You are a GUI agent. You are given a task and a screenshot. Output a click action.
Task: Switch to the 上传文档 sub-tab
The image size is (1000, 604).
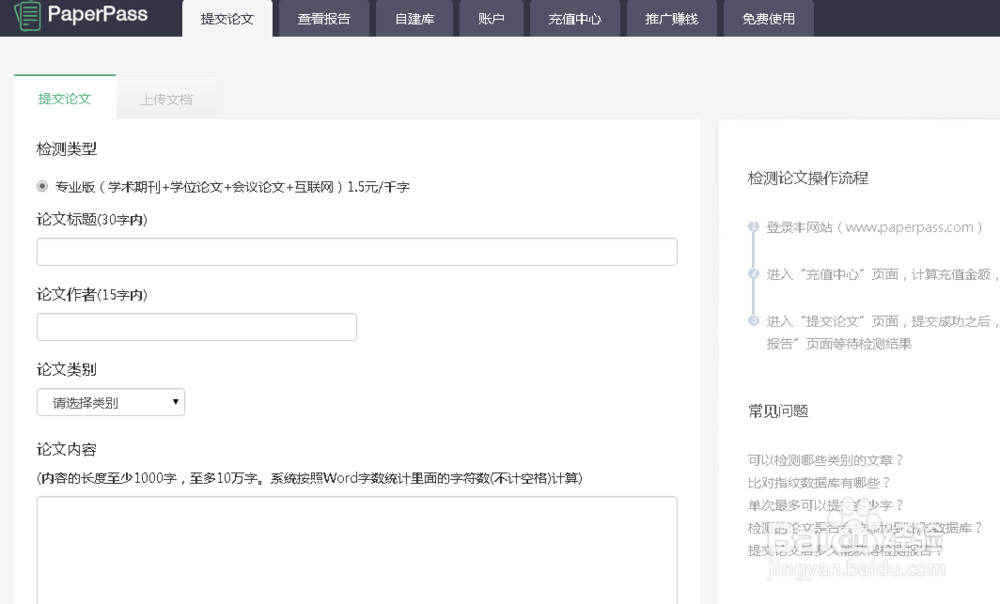coord(166,100)
